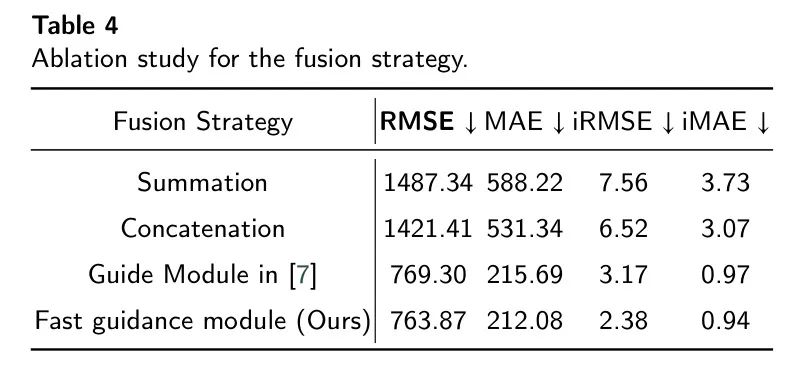Click the Summation row label
The height and width of the screenshot is (378, 801).
coord(202,183)
